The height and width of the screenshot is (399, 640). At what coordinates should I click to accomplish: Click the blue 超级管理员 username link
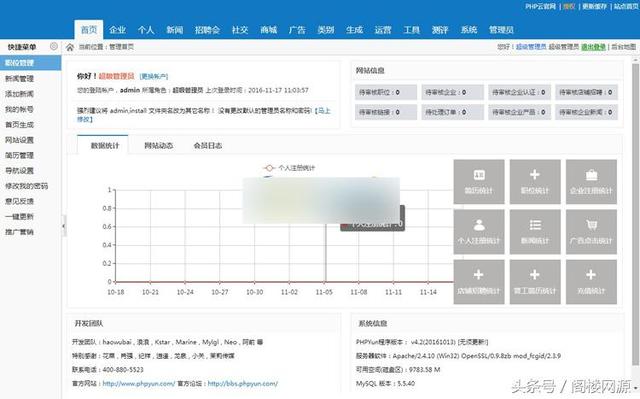pos(531,47)
